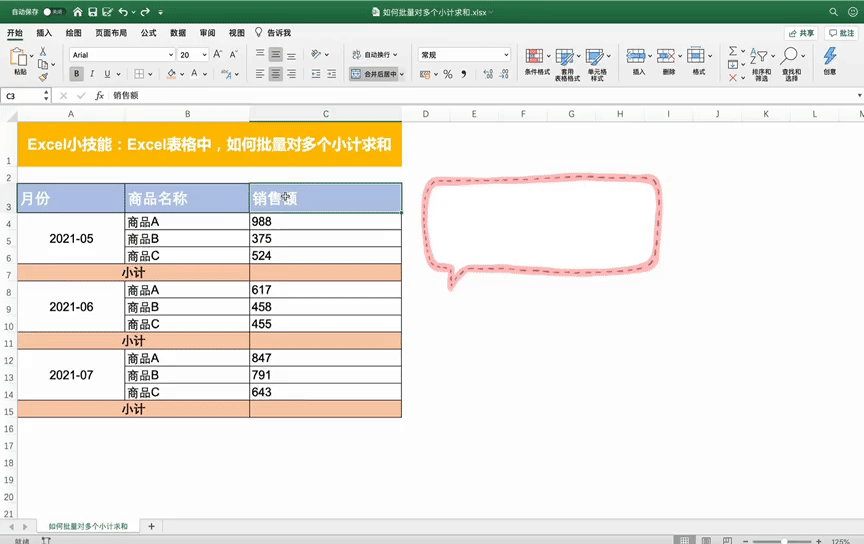
Task: Open Cell Styles (单元格样式)
Action: click(x=597, y=64)
